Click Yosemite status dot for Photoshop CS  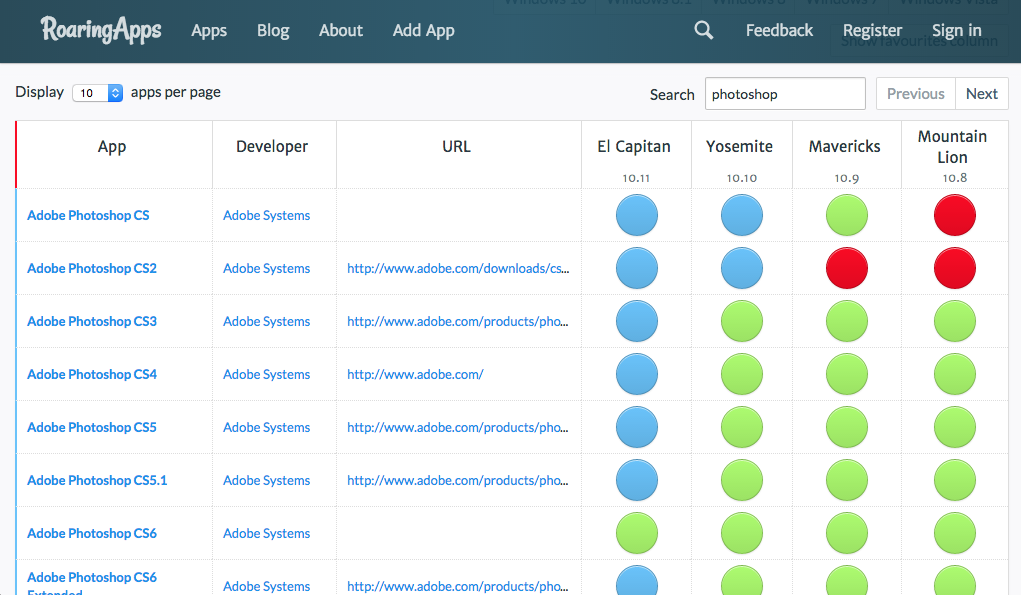[x=742, y=215]
